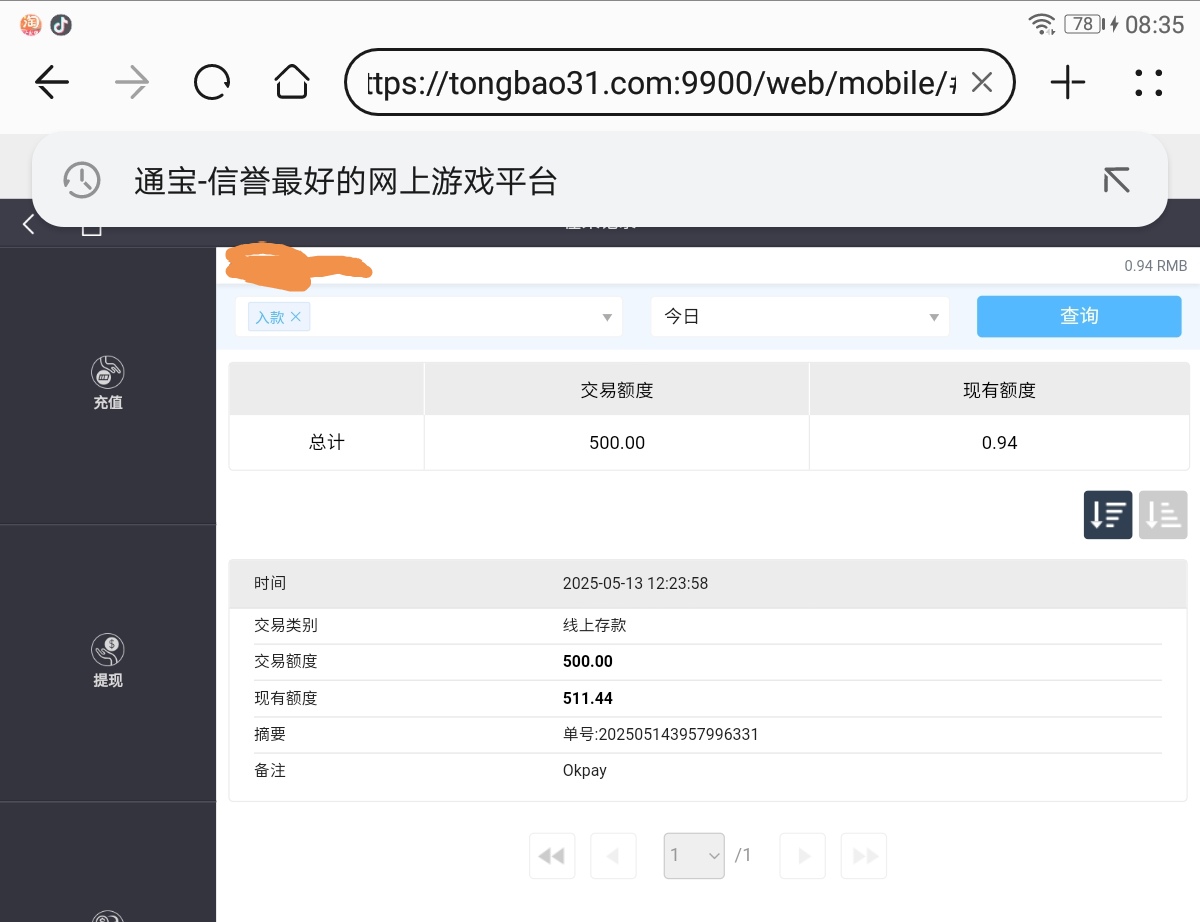This screenshot has width=1200, height=922.
Task: Reload the page with refresh icon
Action: click(x=212, y=83)
